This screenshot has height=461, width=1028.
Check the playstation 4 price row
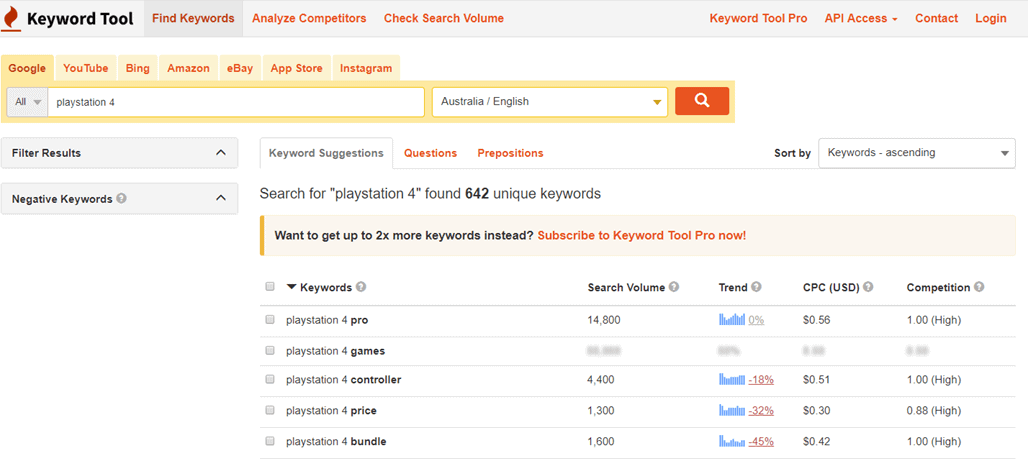tap(270, 410)
